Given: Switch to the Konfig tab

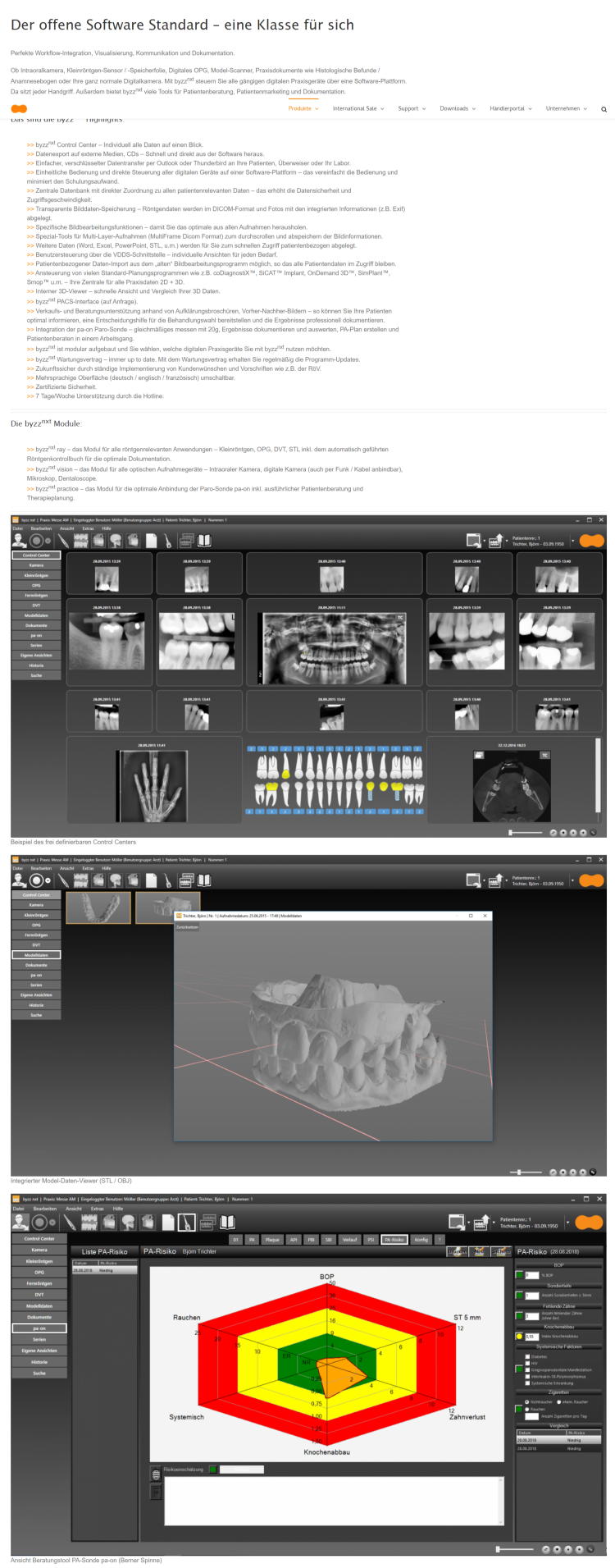Looking at the screenshot, I should pyautogui.click(x=421, y=1240).
